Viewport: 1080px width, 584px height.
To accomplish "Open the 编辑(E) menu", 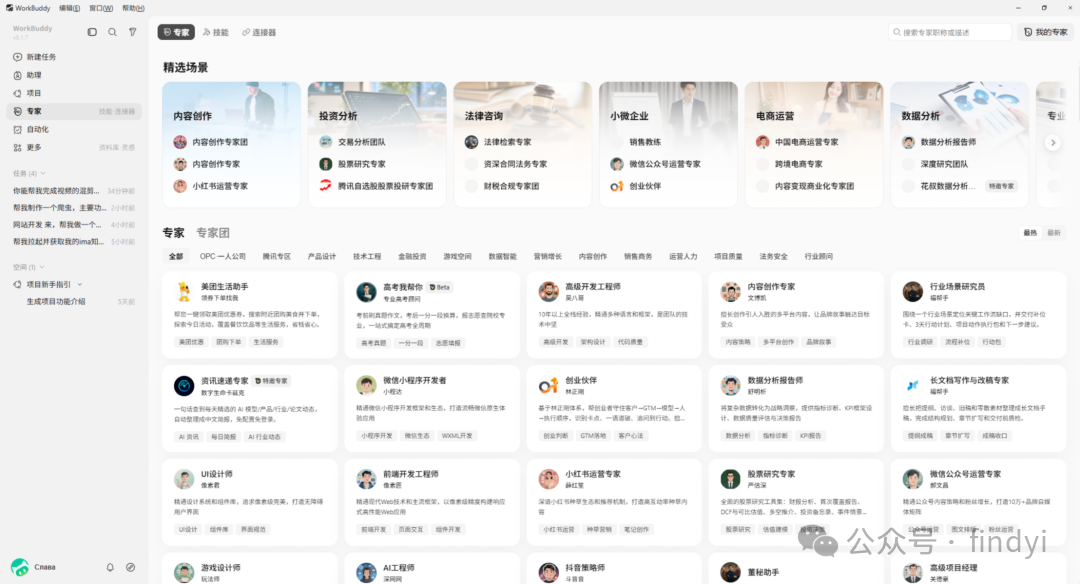I will pyautogui.click(x=70, y=8).
